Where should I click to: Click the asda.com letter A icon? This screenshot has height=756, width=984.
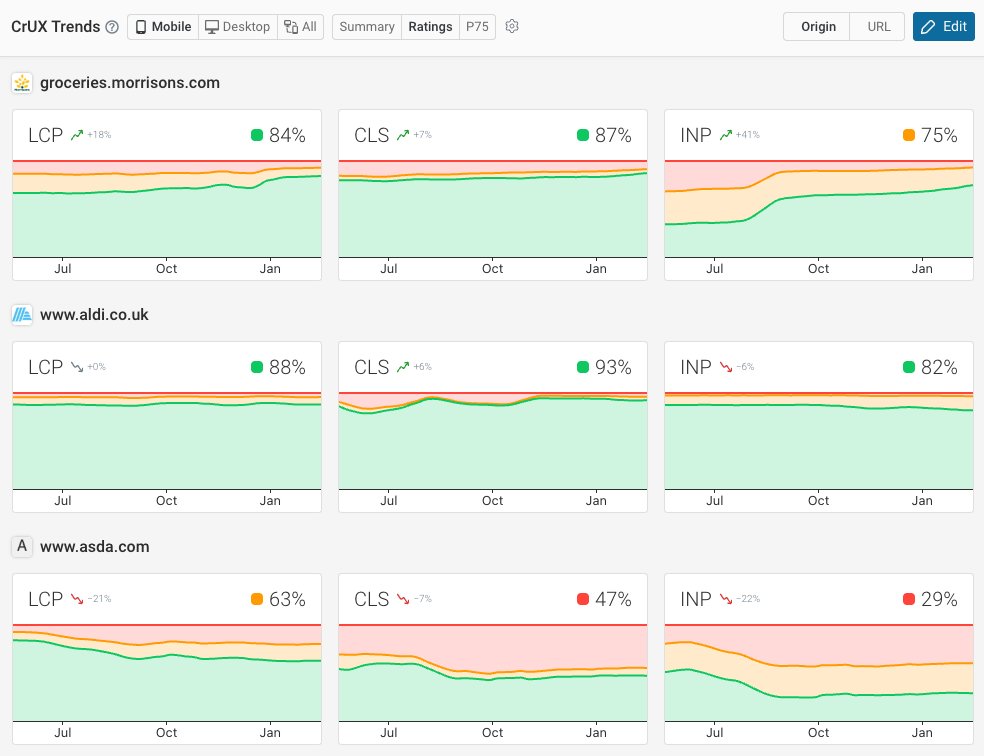[x=21, y=546]
